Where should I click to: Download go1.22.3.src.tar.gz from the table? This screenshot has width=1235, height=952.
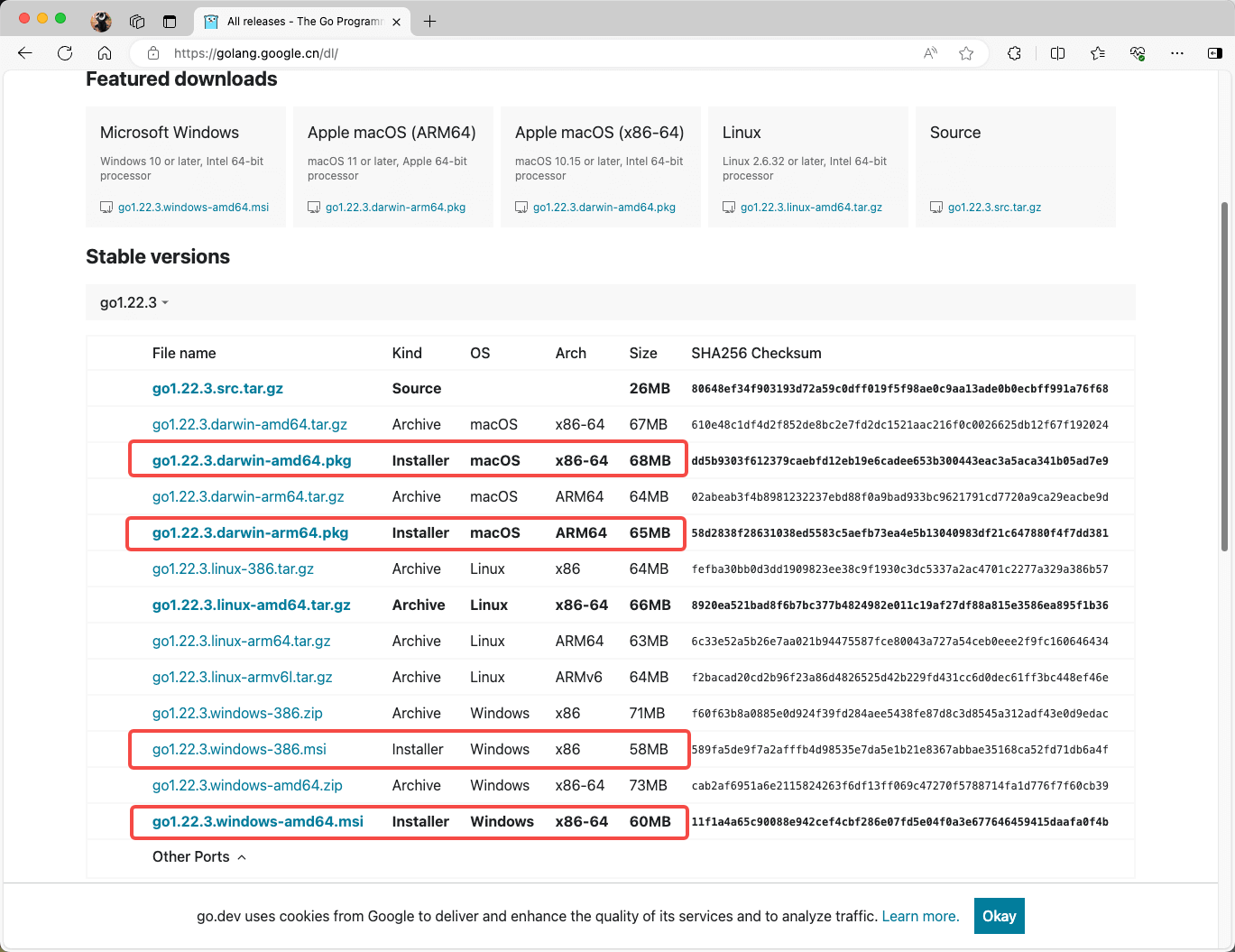(217, 388)
